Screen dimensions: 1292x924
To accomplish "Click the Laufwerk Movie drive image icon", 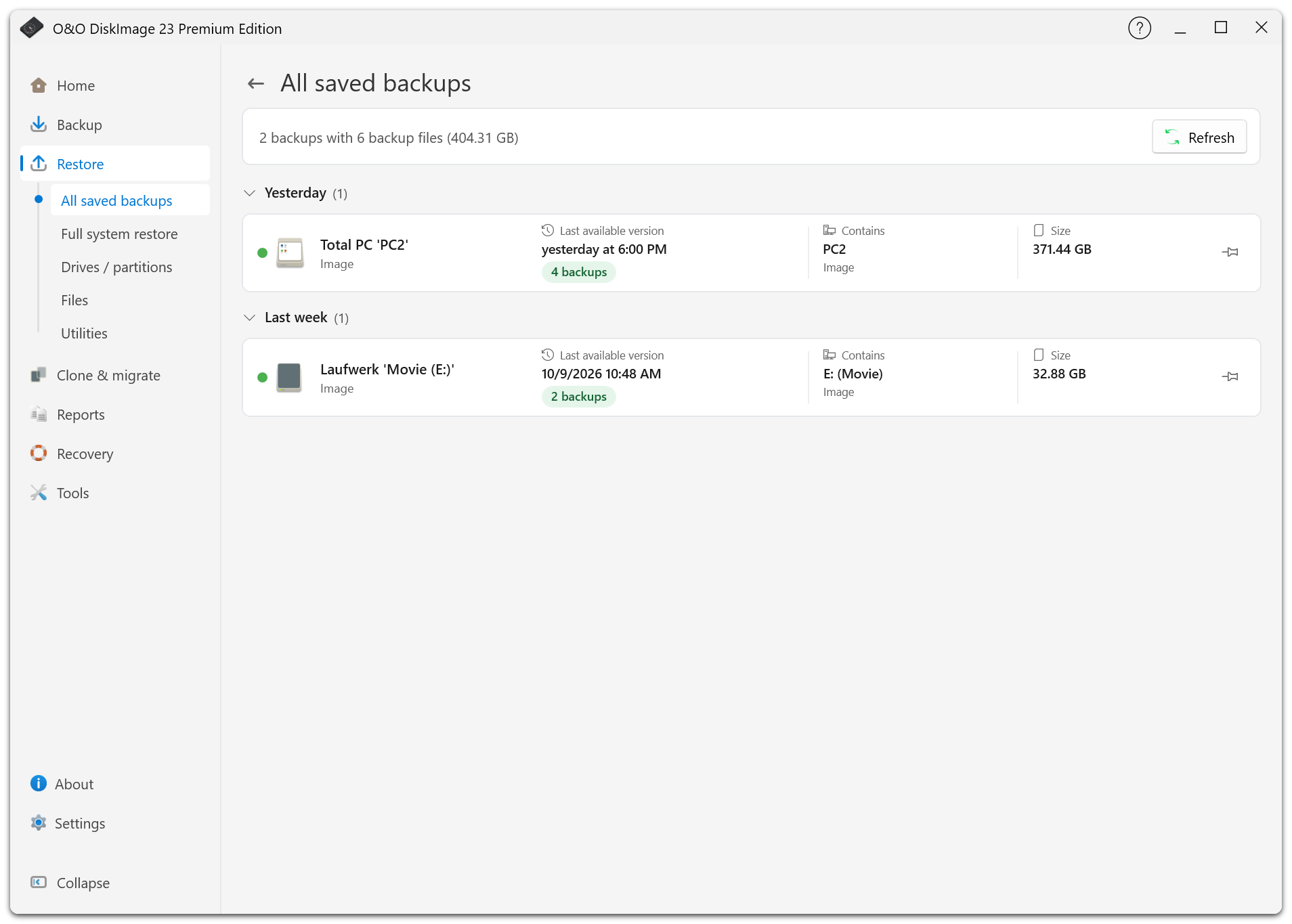I will (289, 378).
